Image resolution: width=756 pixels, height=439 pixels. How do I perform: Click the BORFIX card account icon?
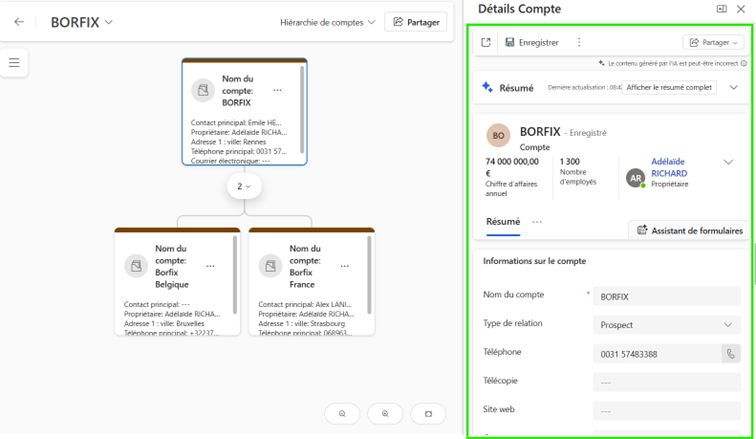point(203,90)
